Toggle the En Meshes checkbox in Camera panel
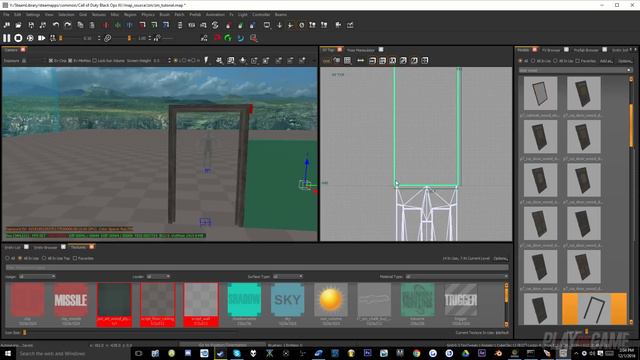The height and width of the screenshot is (360, 640). tap(70, 60)
